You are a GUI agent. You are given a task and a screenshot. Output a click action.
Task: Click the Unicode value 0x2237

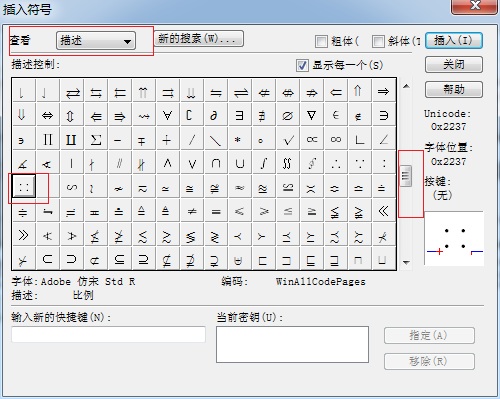[449, 127]
